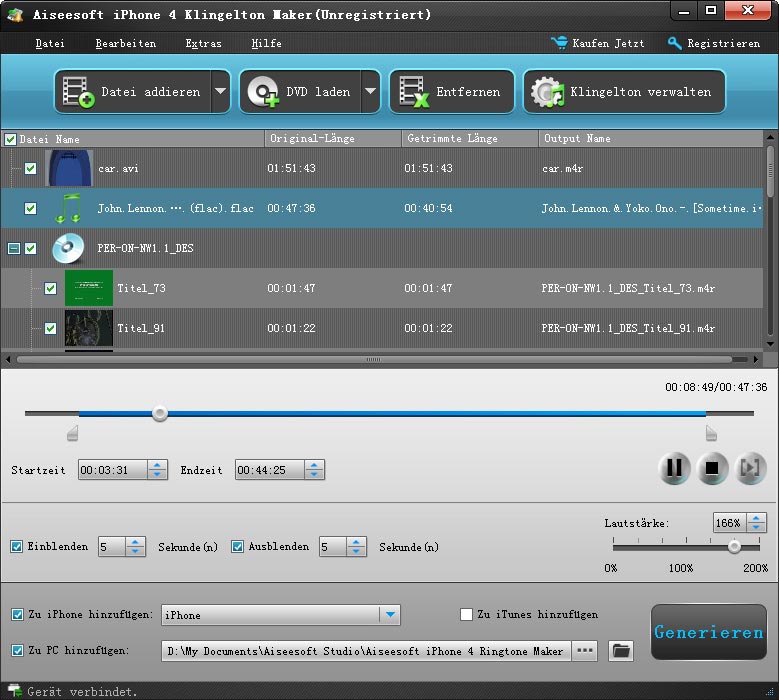Uncheck the Titel_73 checkbox
Screen dimensions: 779x700
point(50,288)
